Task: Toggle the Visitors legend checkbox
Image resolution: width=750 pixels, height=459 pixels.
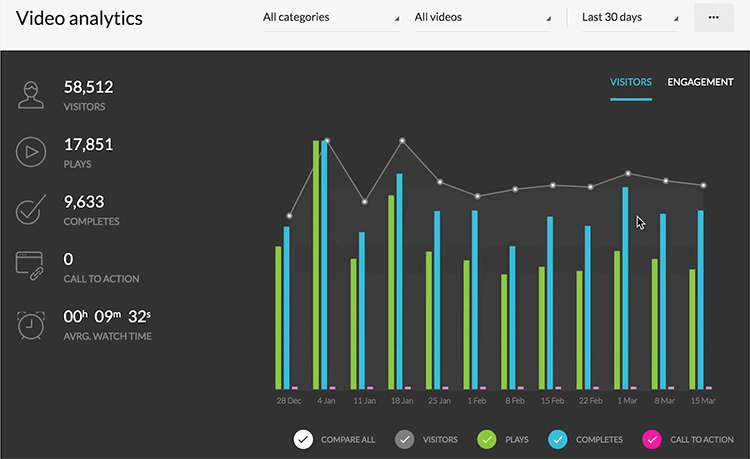Action: click(x=405, y=439)
